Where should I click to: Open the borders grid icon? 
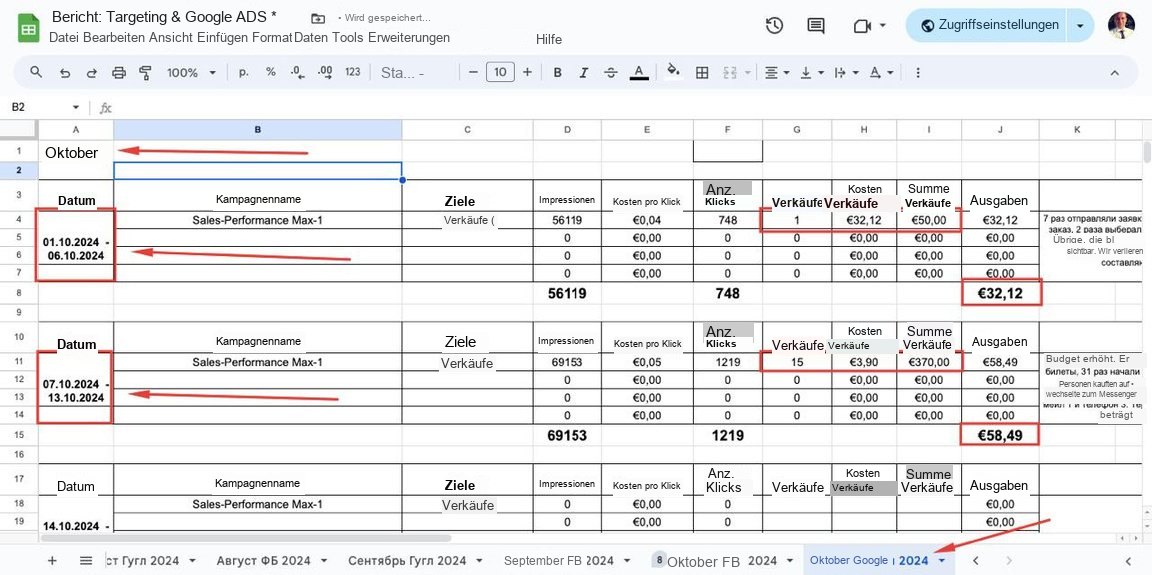702,73
